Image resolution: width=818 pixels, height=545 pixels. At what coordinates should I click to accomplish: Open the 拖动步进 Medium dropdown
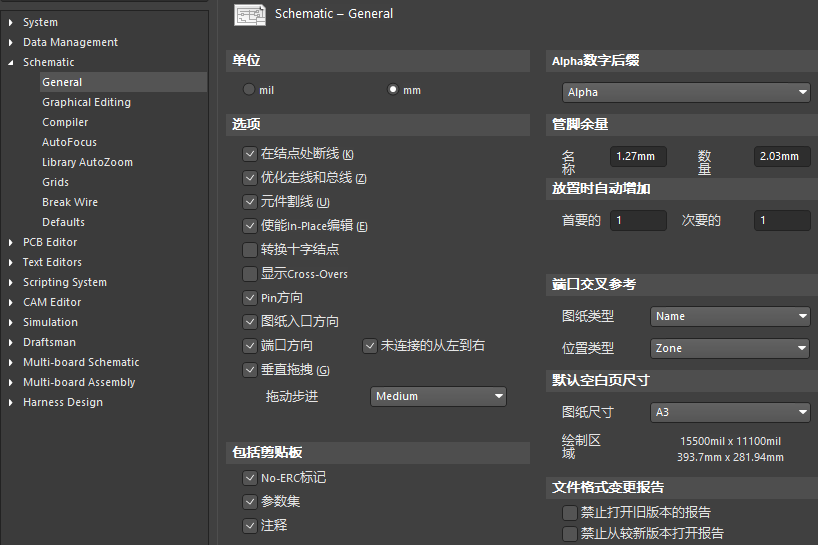[438, 397]
